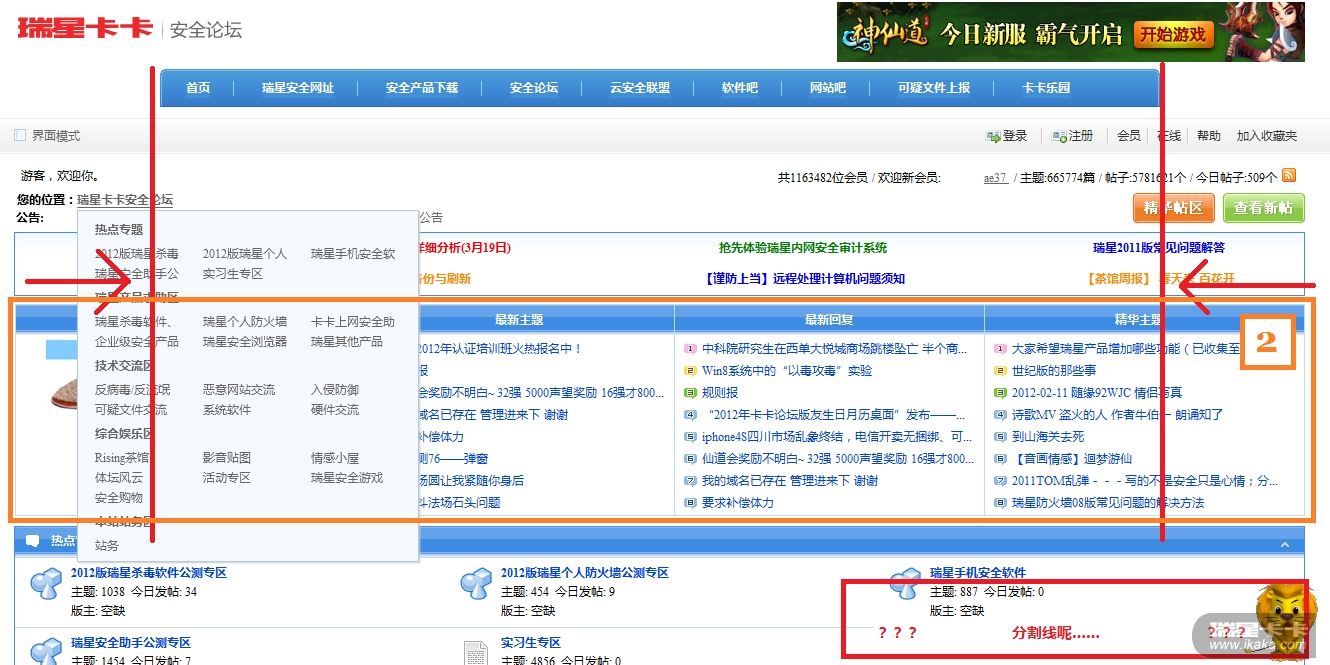Image resolution: width=1330 pixels, height=665 pixels.
Task: Click number 8 icon beside 瑞星防火墙08版 thread
Action: [x=1000, y=503]
